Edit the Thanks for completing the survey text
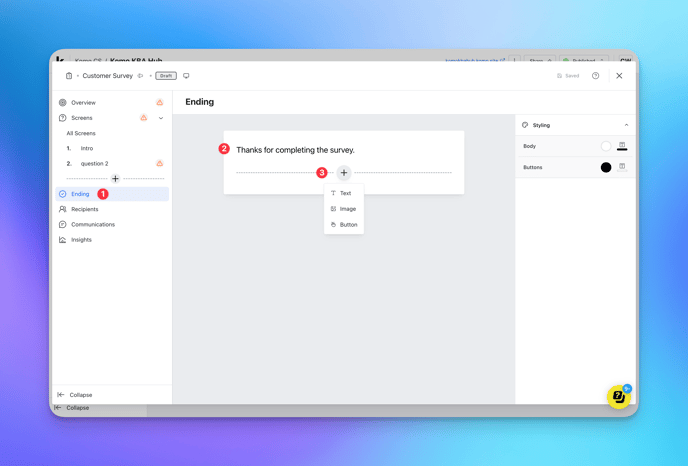 coord(295,150)
